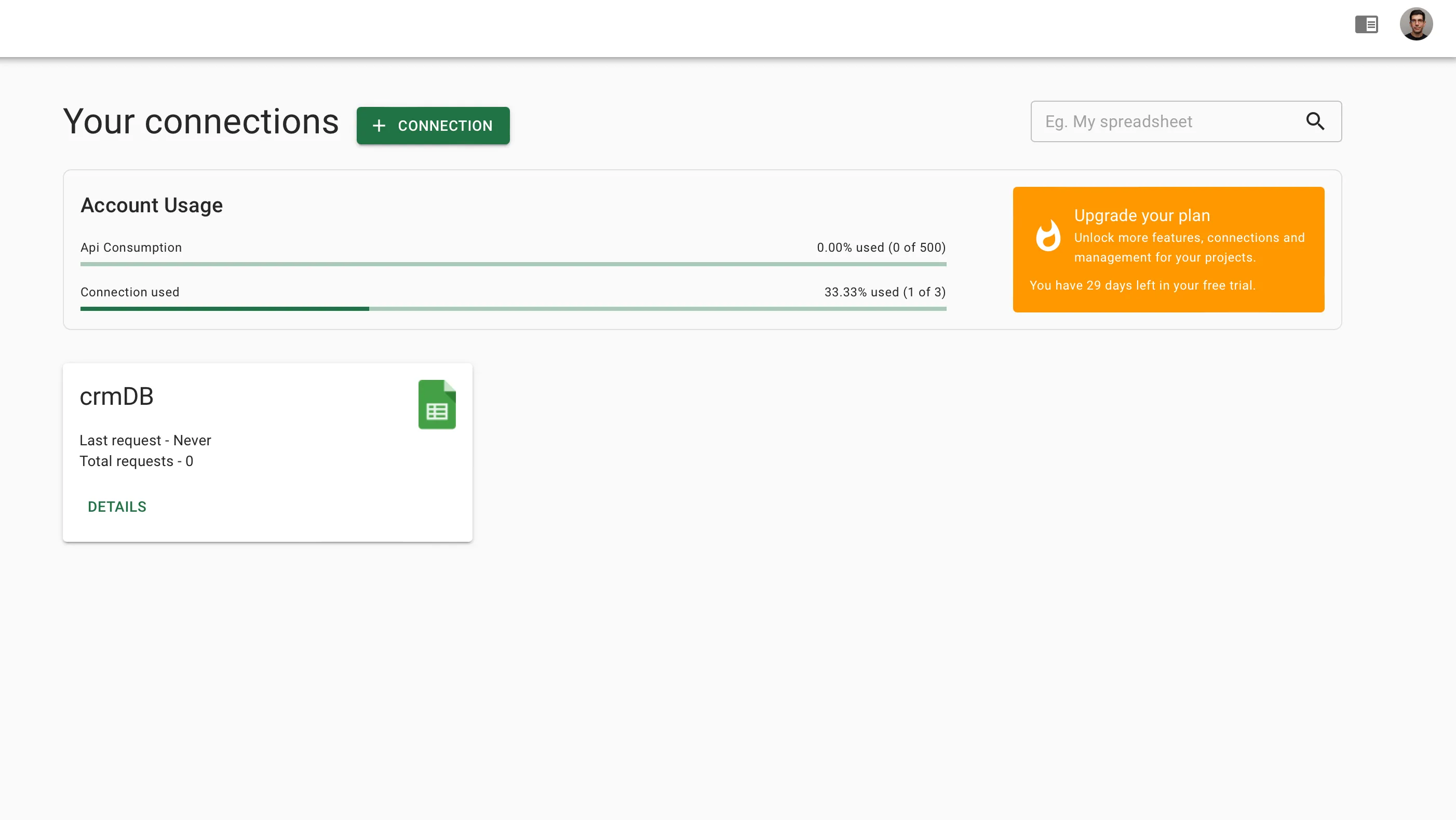The width and height of the screenshot is (1456, 820).
Task: Create a new connection via the CONNECTION button
Action: 433,126
